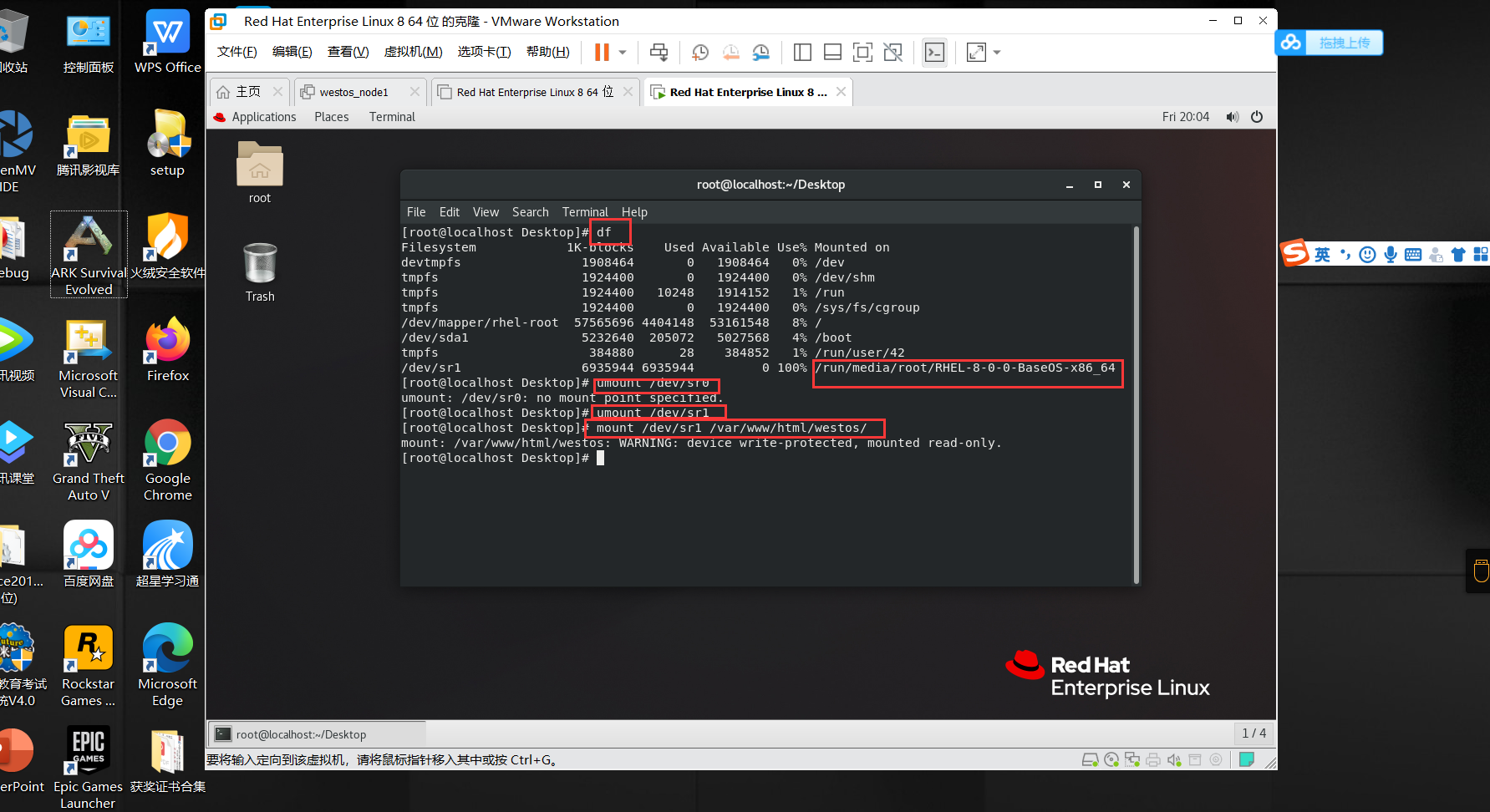Open the terminal View menu

[486, 212]
